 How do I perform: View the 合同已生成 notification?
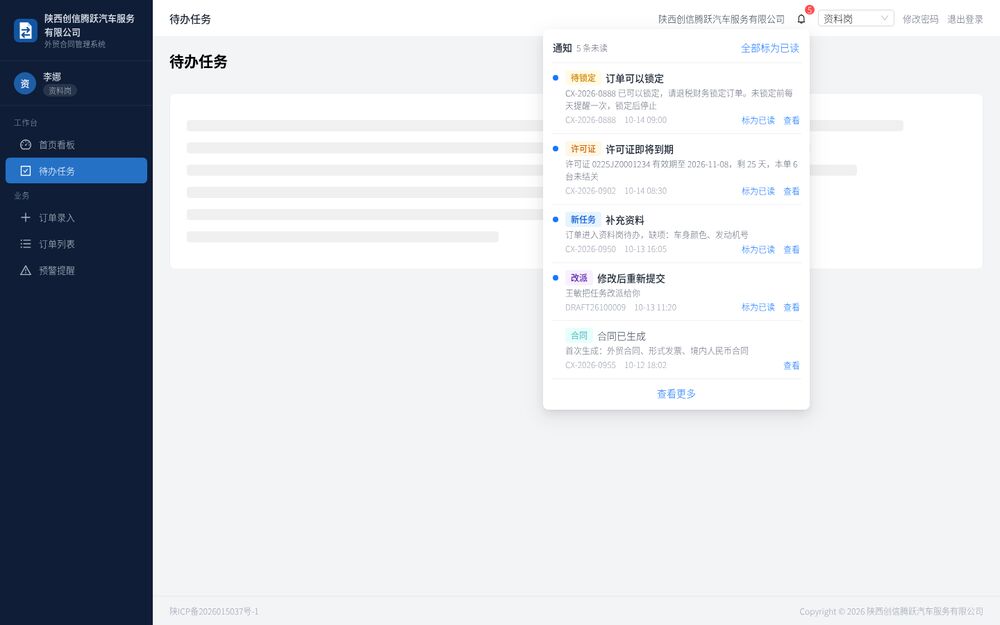(791, 365)
